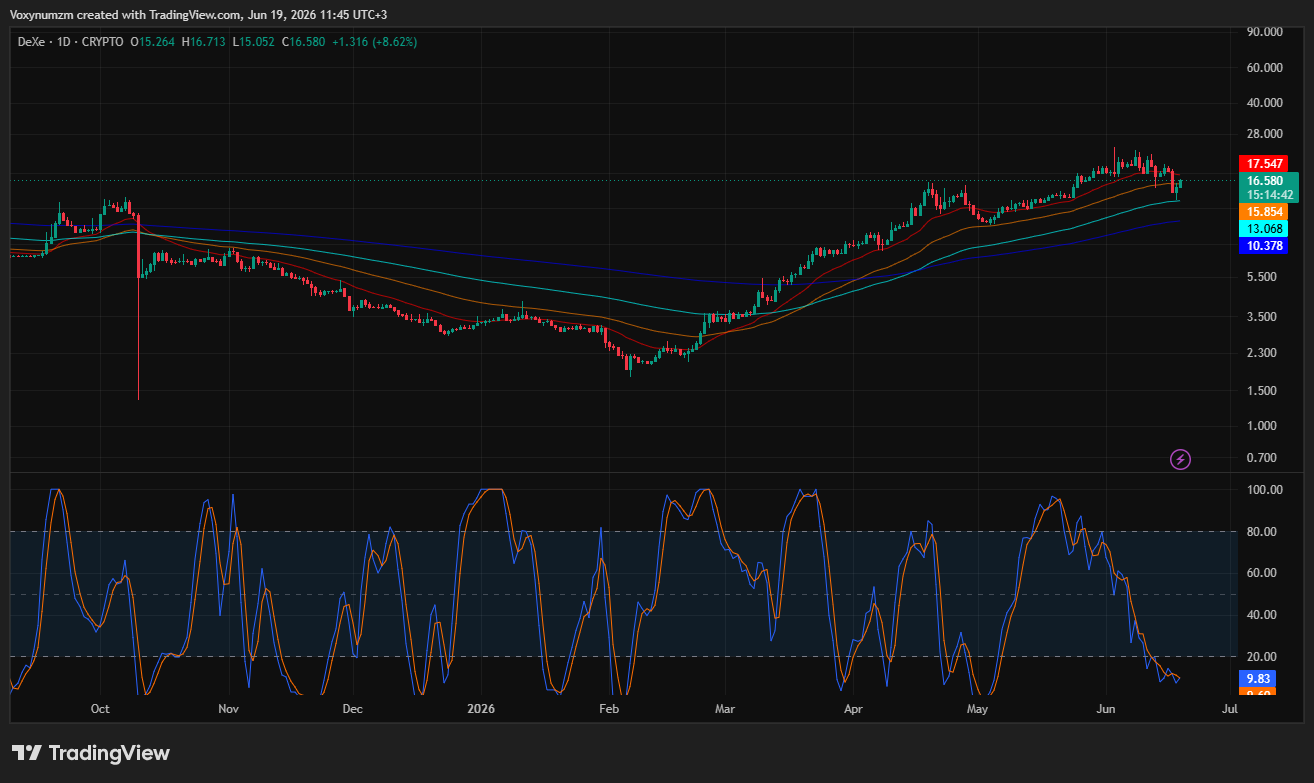Click the May time axis label

click(978, 709)
